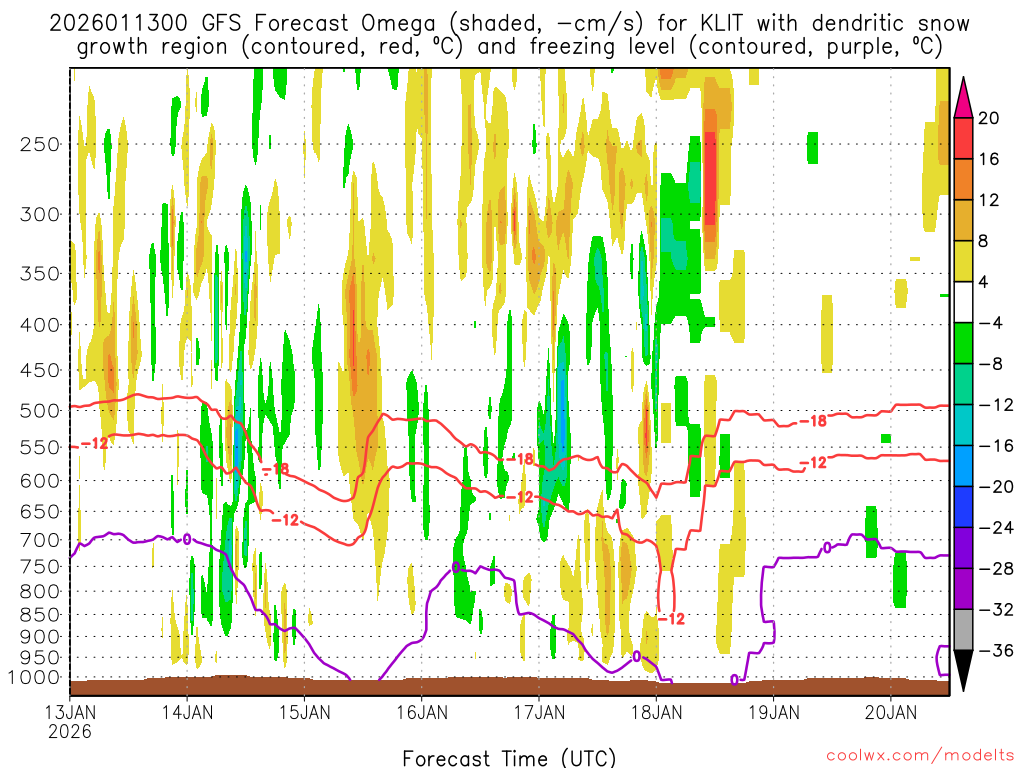1024x768 pixels.
Task: Pick the teal-green swatch between -8 and -12
Action: point(963,384)
